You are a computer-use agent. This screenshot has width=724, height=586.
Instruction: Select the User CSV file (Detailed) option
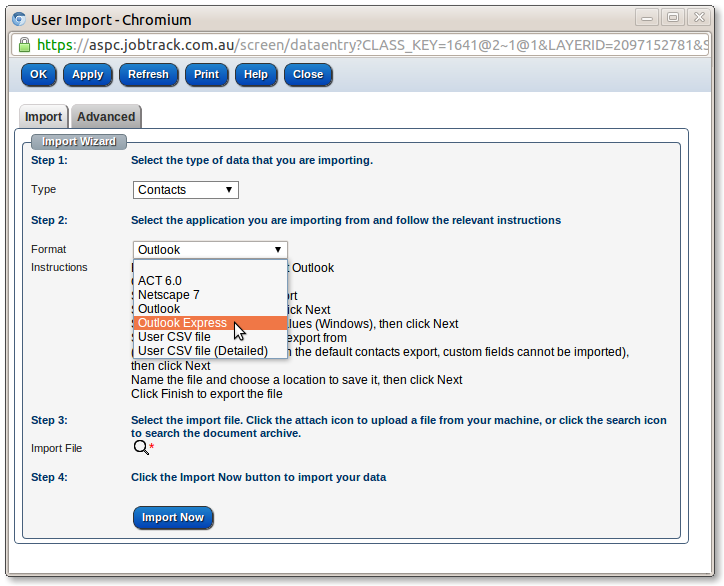[x=202, y=351]
